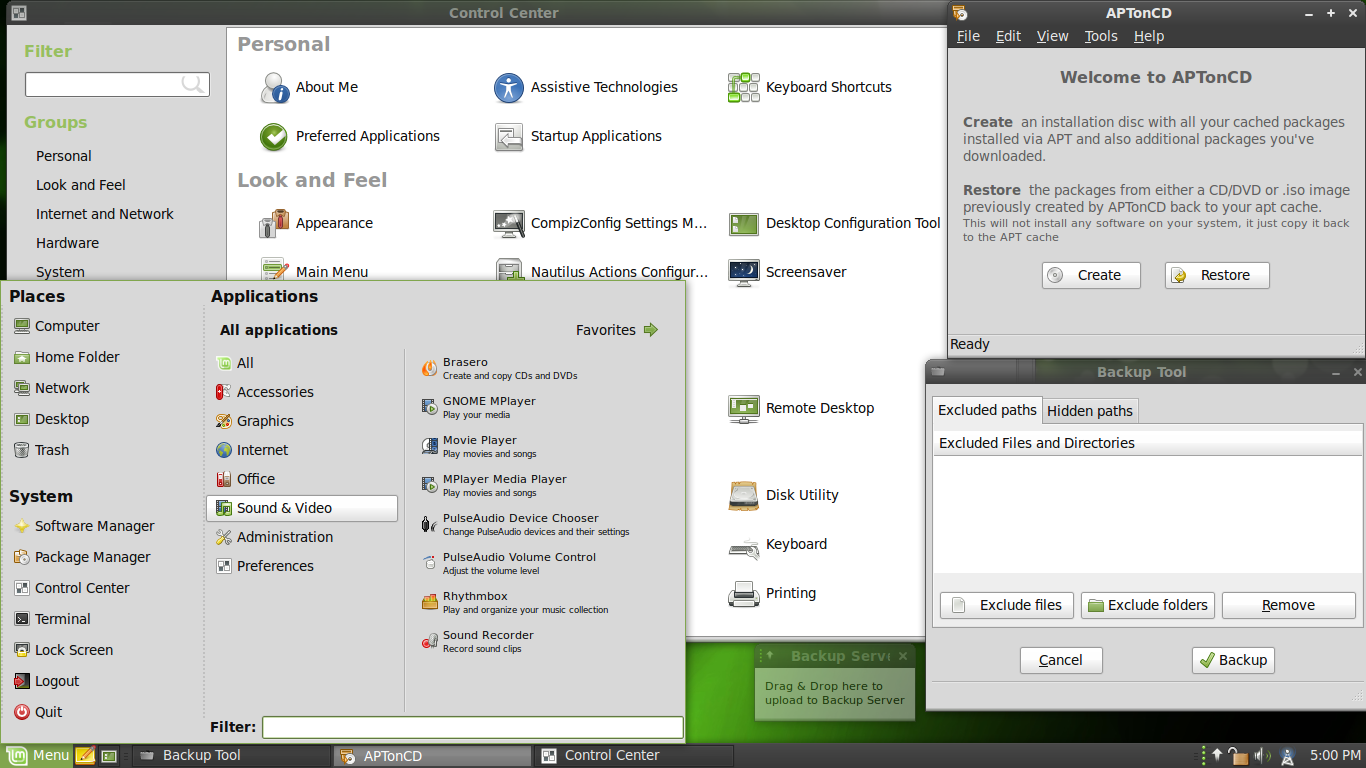Image resolution: width=1366 pixels, height=768 pixels.
Task: Open Keyboard Shortcuts in Control Center
Action: tap(810, 87)
